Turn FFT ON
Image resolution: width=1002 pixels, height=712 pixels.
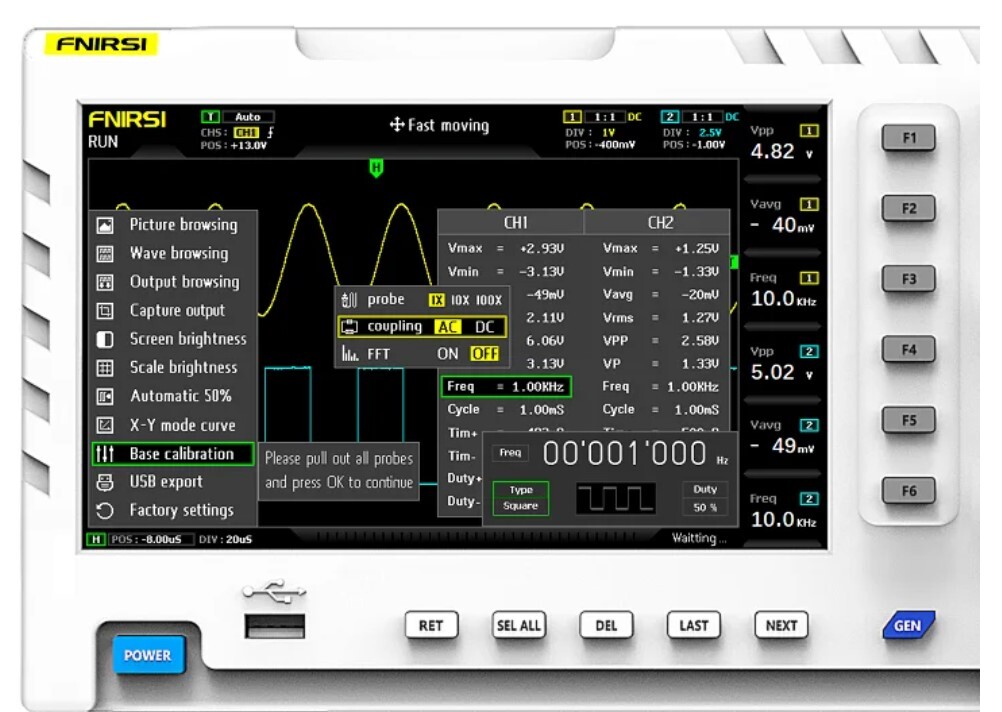(x=447, y=354)
